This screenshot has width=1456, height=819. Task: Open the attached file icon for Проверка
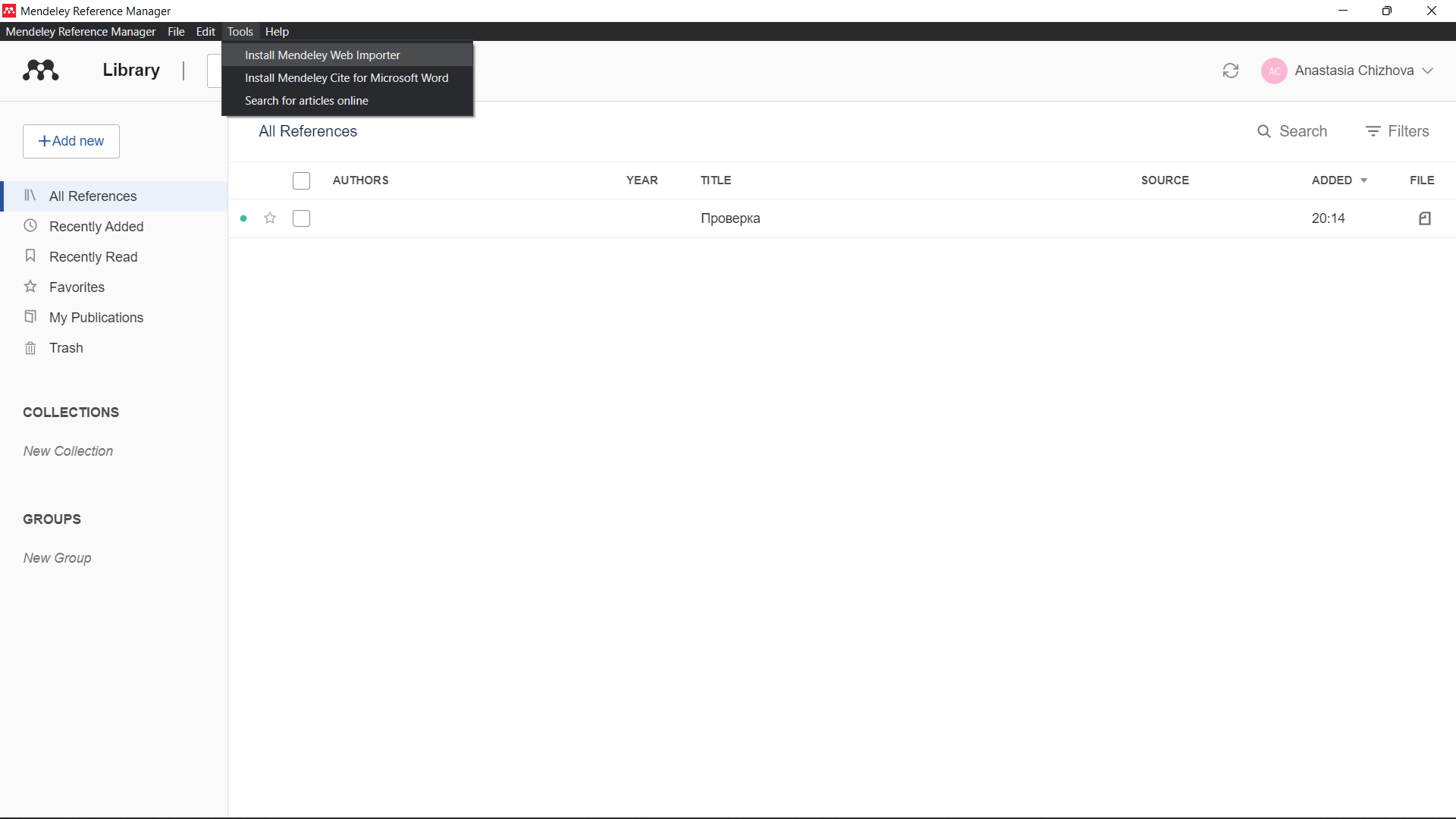point(1425,218)
